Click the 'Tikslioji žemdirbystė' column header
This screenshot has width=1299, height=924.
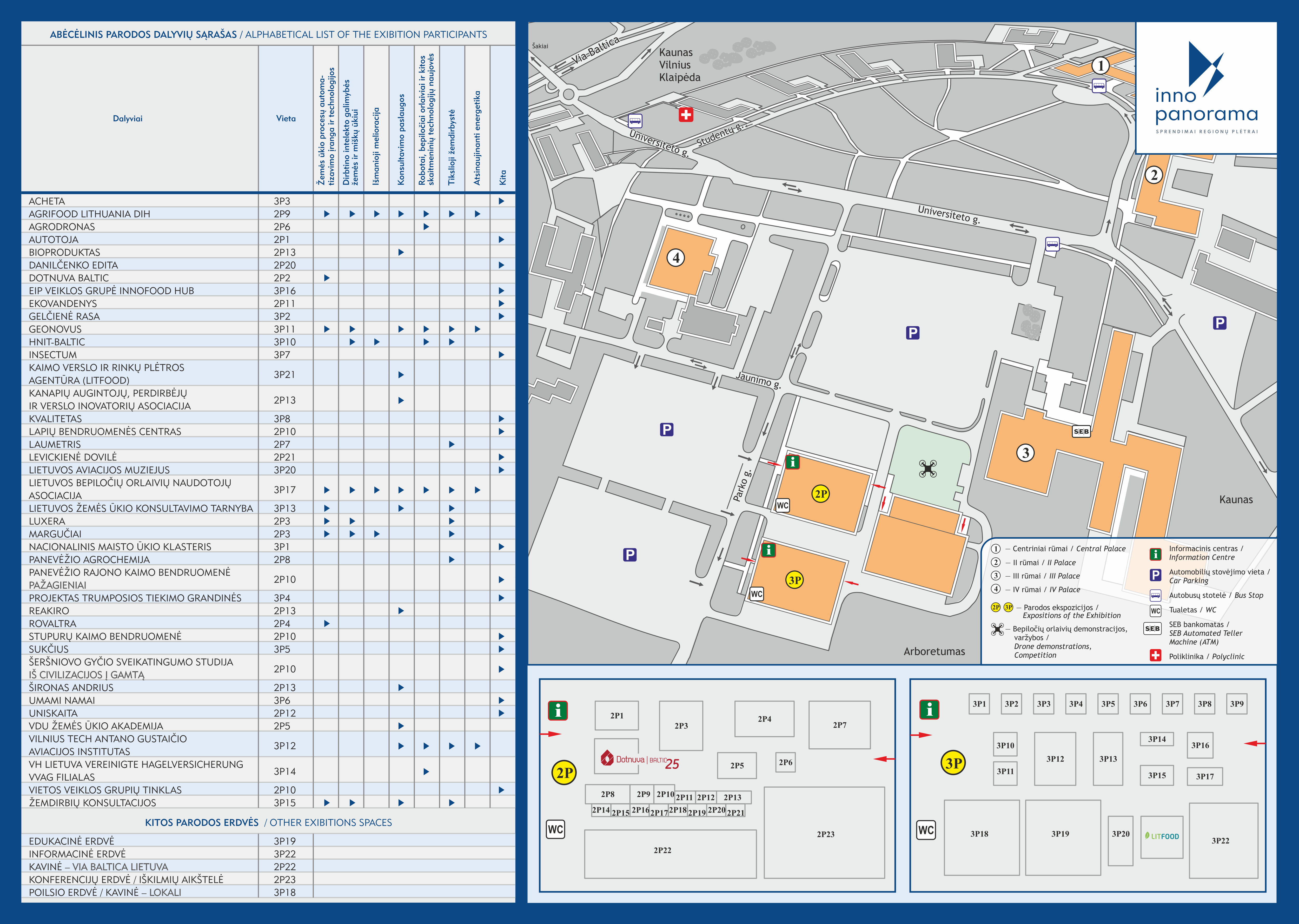pos(452,147)
